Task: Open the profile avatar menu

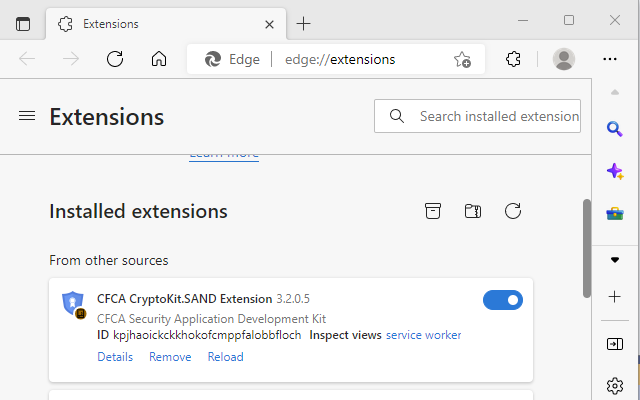Action: (564, 59)
